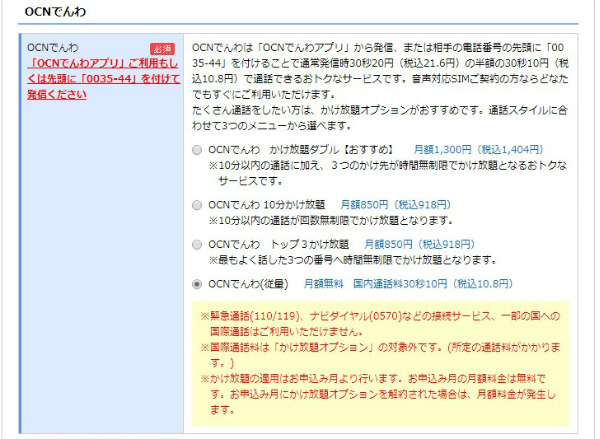Click the 緊急通話(110/119) warning note
Viewport: 600px width, 439px height.
pos(380,323)
